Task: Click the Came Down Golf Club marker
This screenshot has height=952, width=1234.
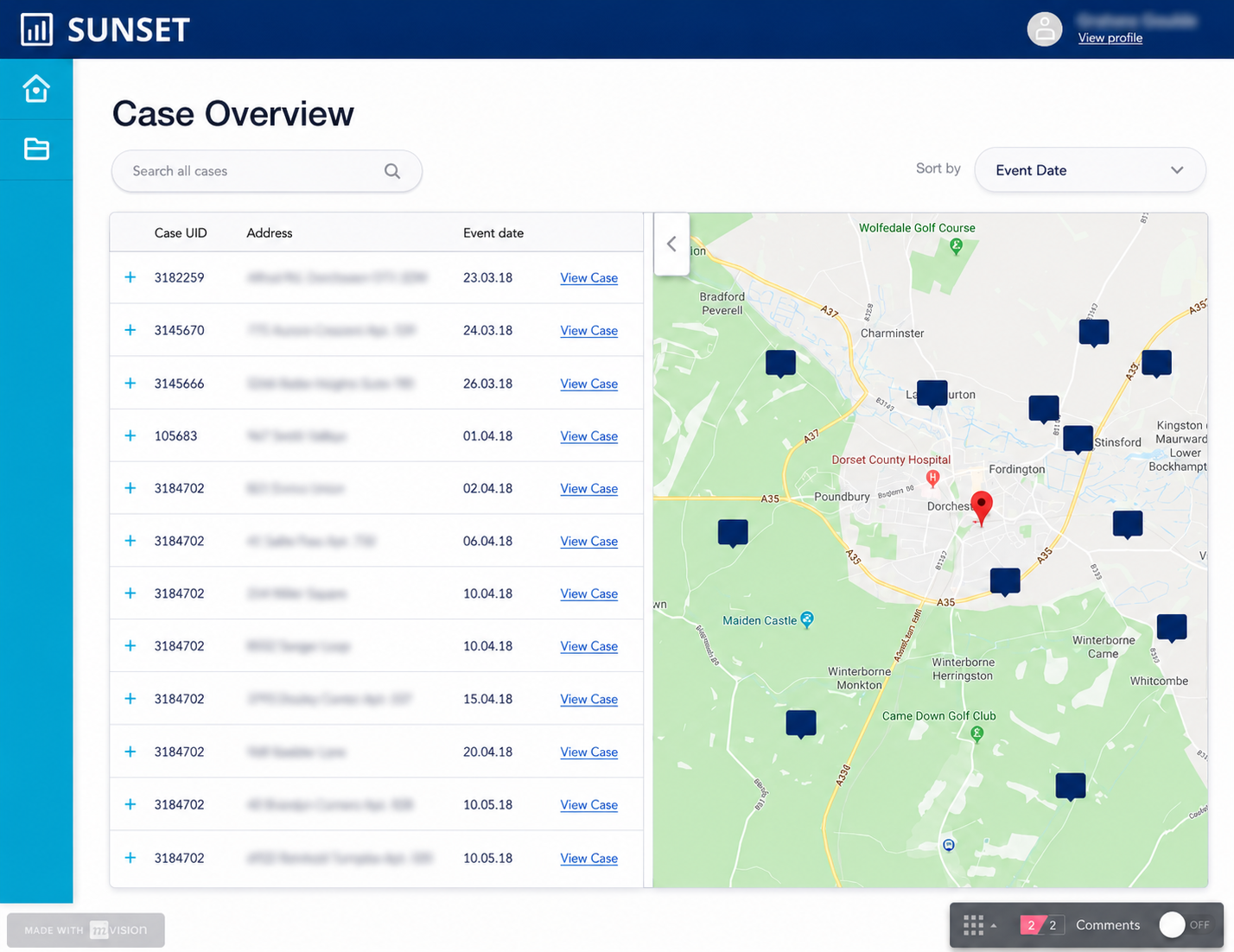Action: (977, 733)
